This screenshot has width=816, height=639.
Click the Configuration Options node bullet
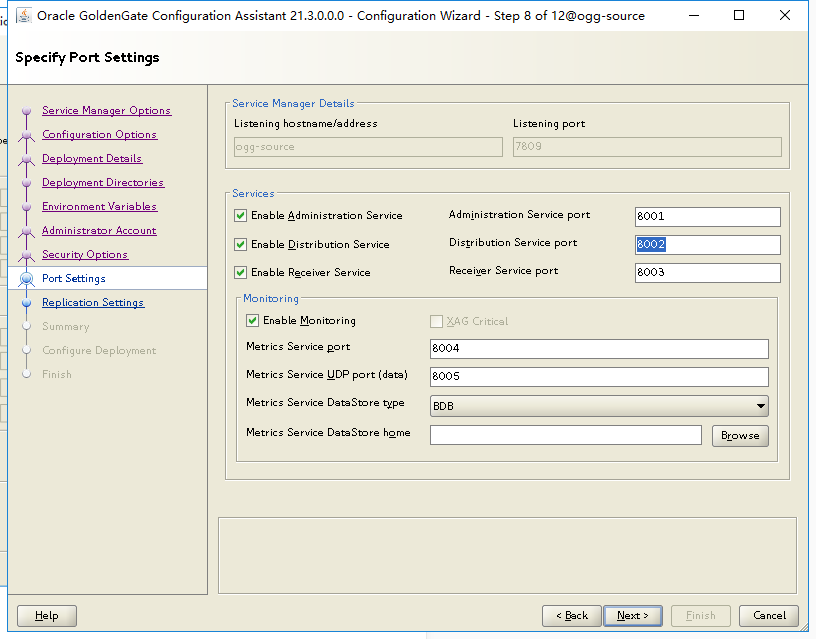pos(27,135)
